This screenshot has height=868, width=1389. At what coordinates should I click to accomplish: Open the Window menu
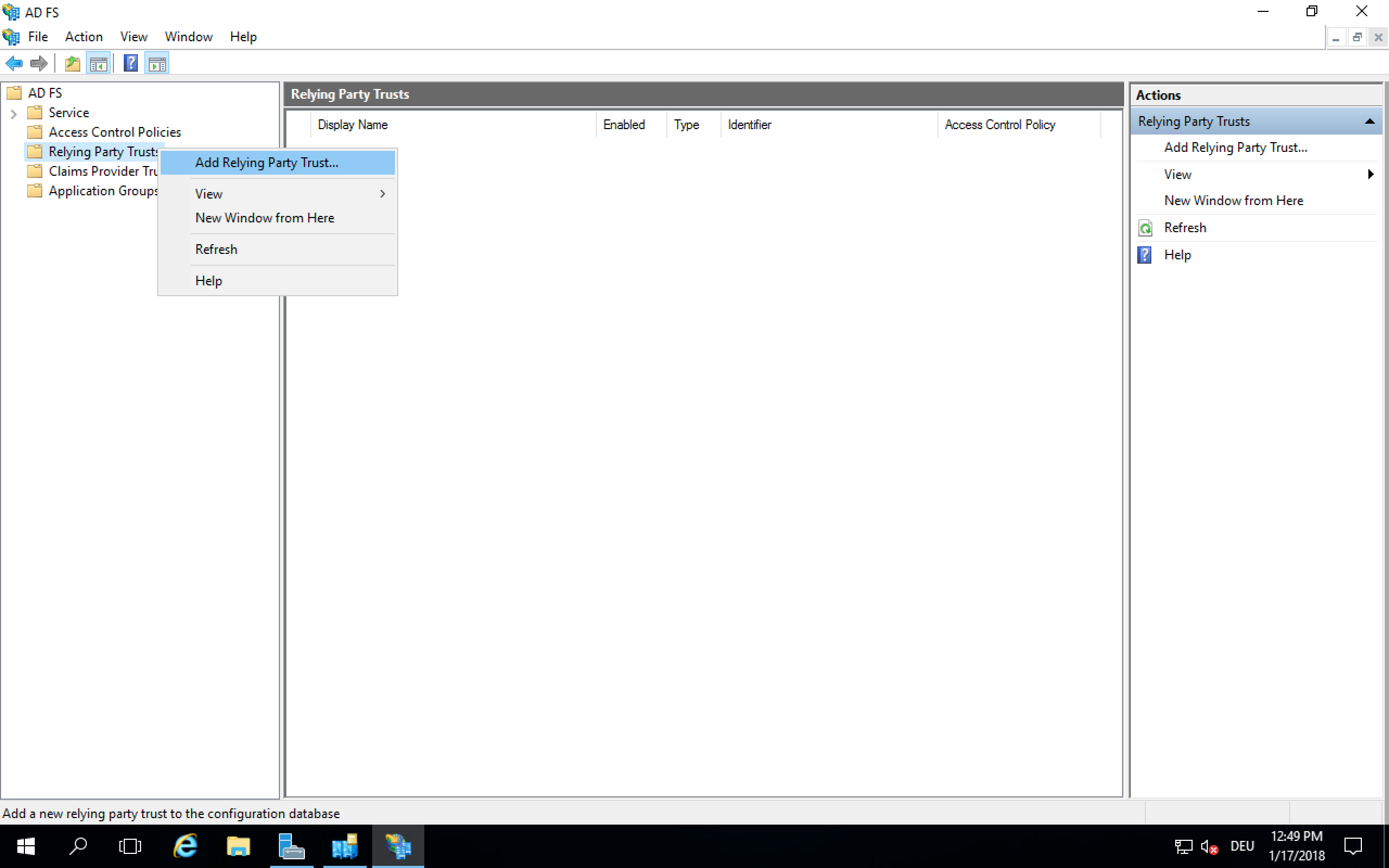[x=188, y=37]
